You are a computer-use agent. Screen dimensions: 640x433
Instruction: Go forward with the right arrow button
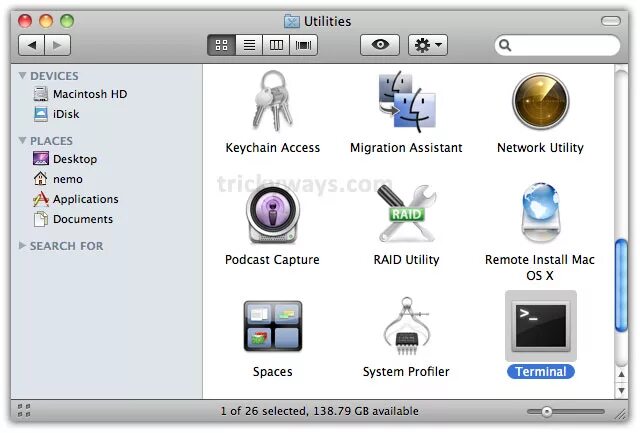click(58, 45)
